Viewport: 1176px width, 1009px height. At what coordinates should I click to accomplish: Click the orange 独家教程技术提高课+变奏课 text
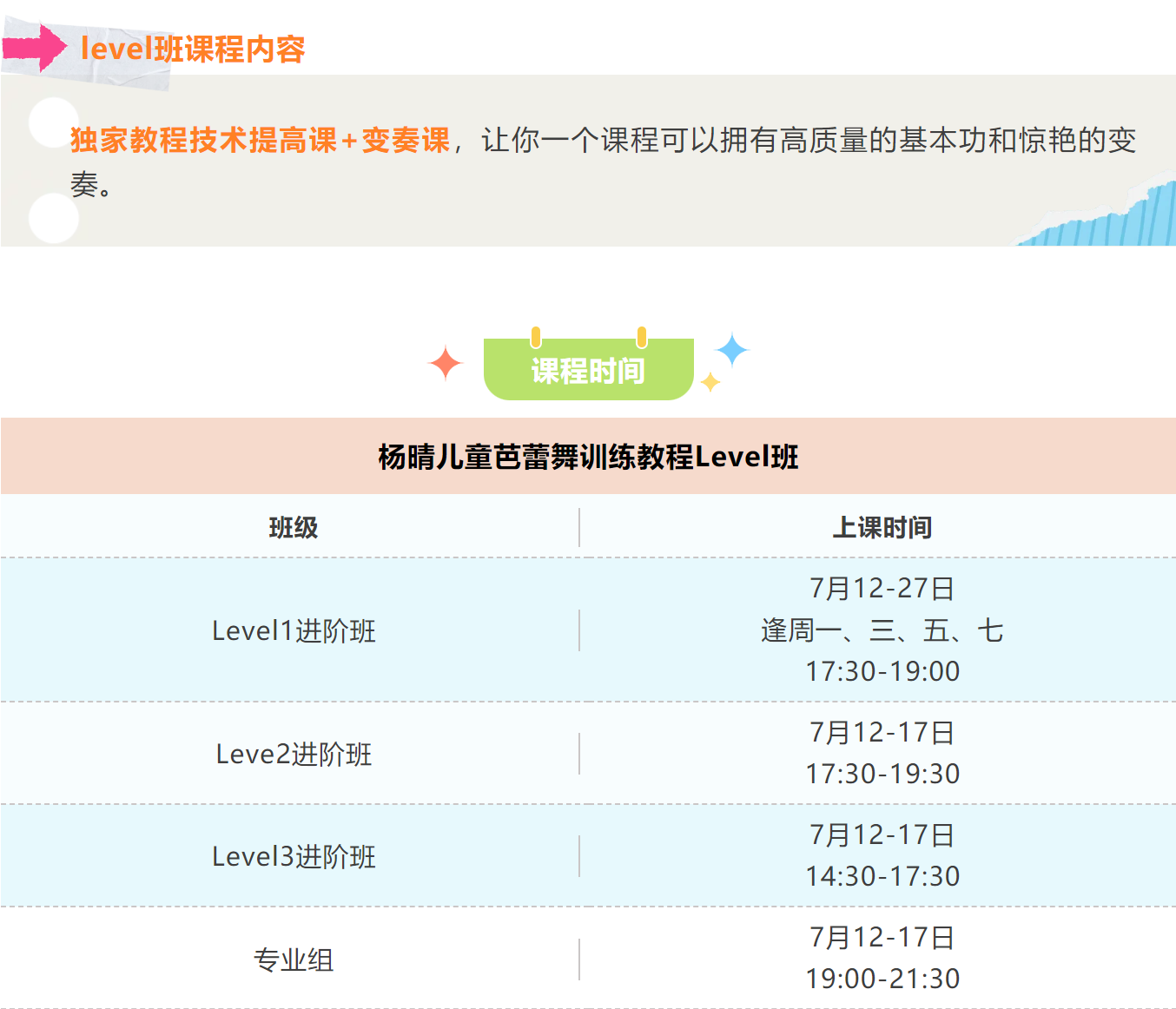click(x=260, y=140)
